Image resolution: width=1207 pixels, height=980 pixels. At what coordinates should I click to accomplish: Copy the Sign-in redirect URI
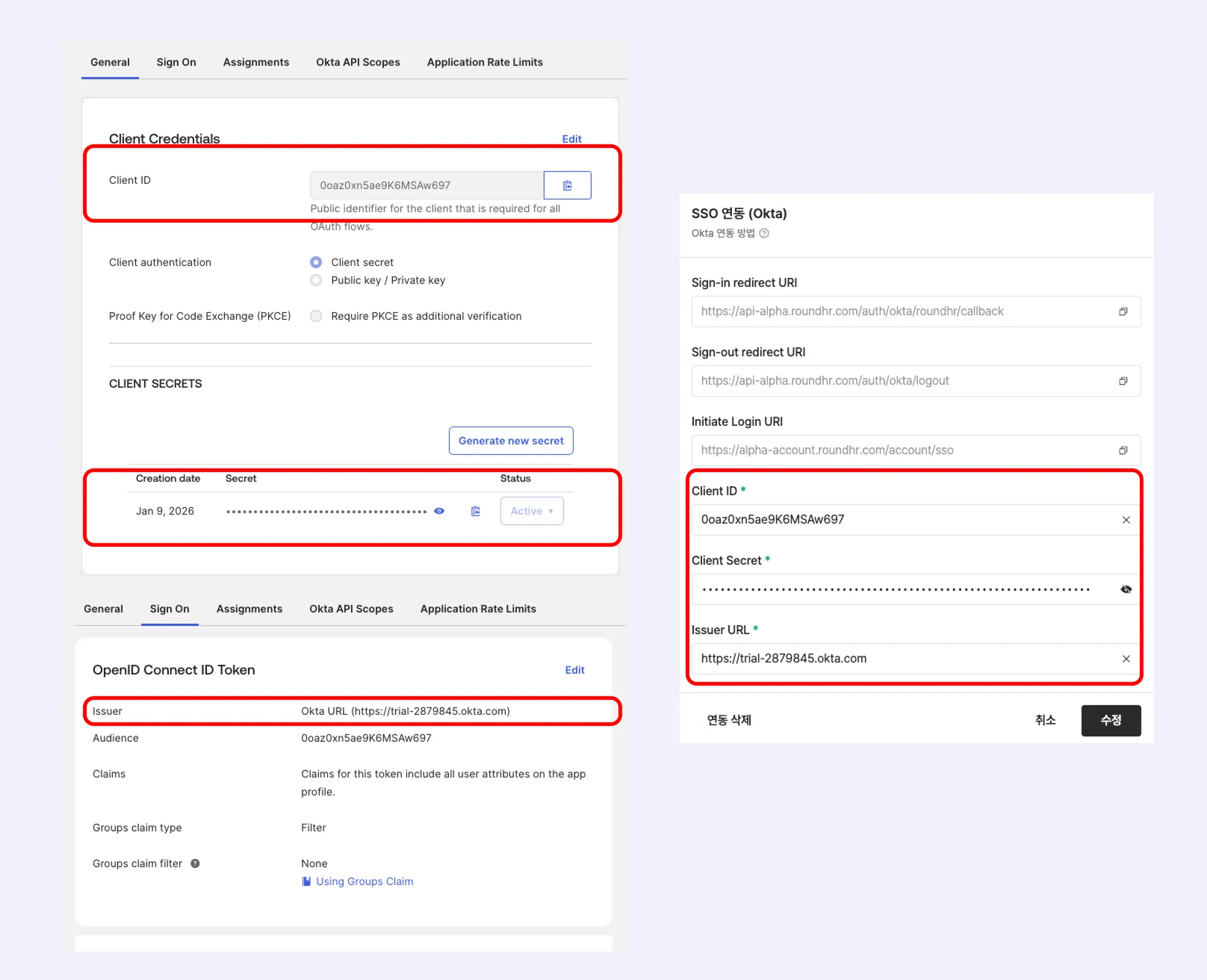click(1123, 311)
